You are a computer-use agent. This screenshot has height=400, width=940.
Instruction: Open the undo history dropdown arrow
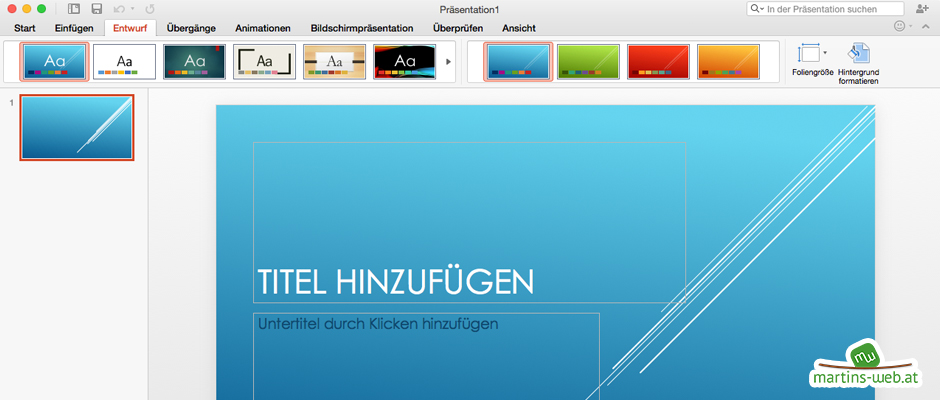coord(132,9)
